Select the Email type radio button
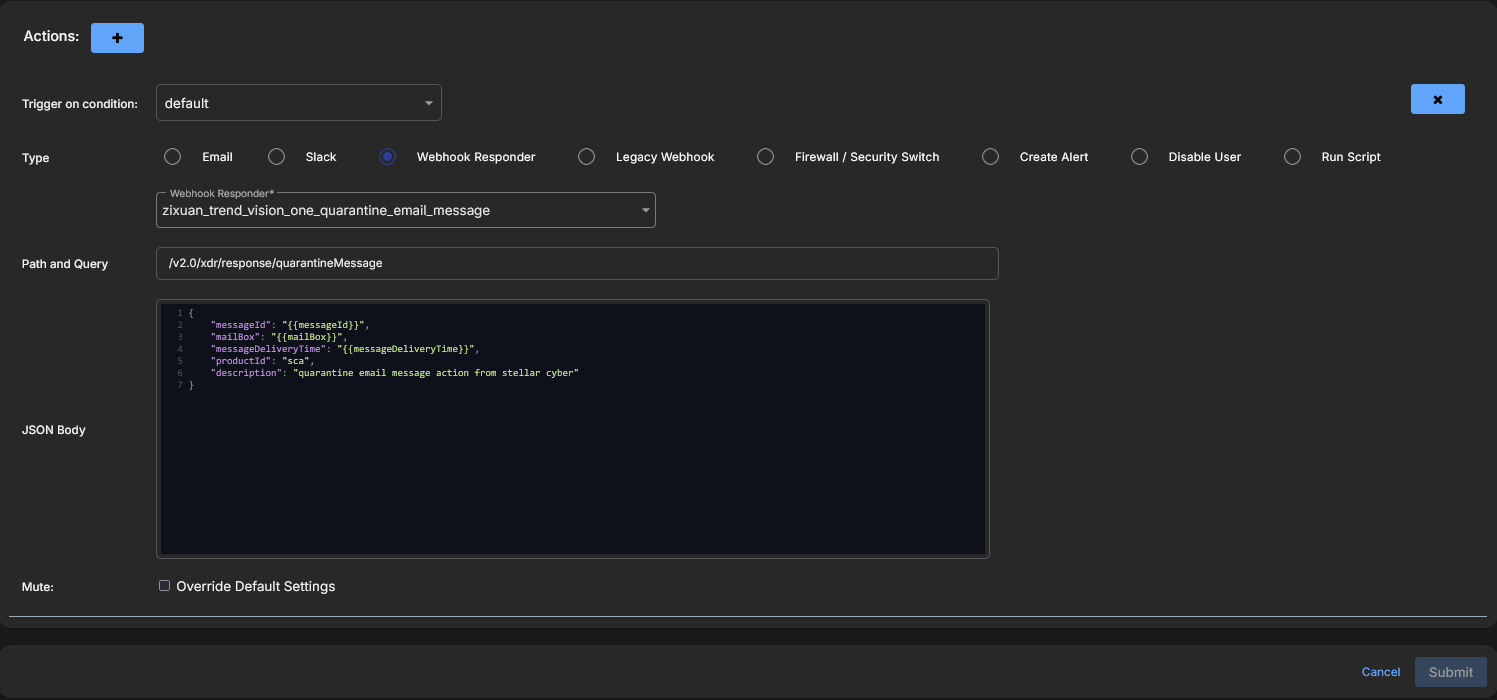This screenshot has width=1497, height=700. tap(173, 157)
